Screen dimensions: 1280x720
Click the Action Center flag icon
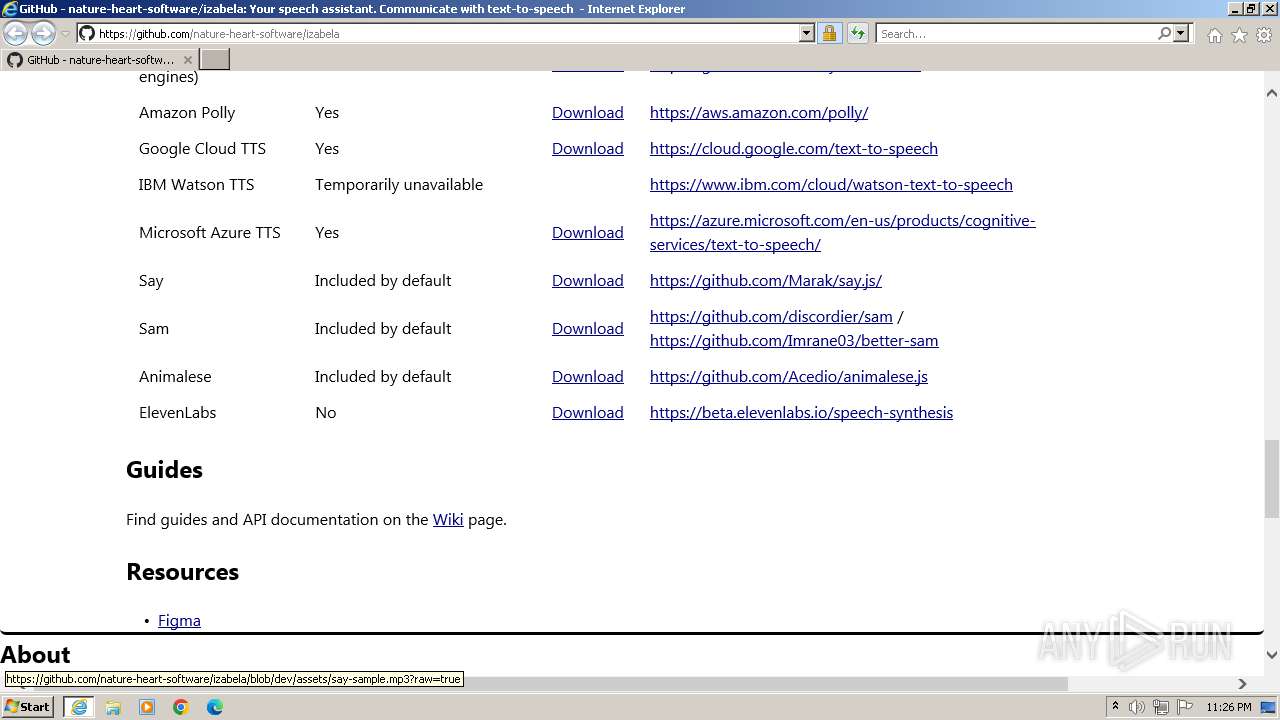coord(1185,707)
